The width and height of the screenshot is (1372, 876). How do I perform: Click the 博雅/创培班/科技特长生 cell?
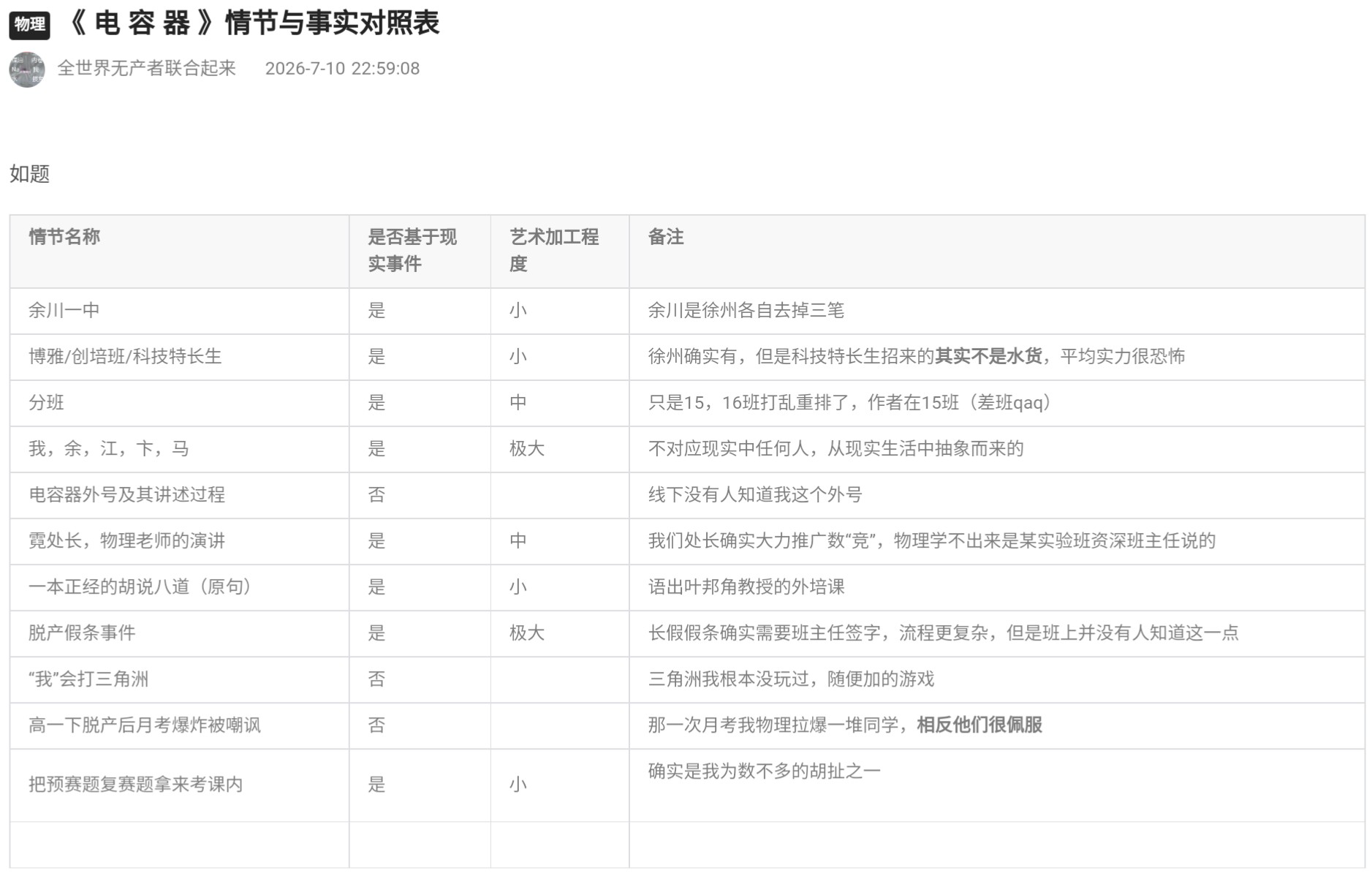coord(179,357)
